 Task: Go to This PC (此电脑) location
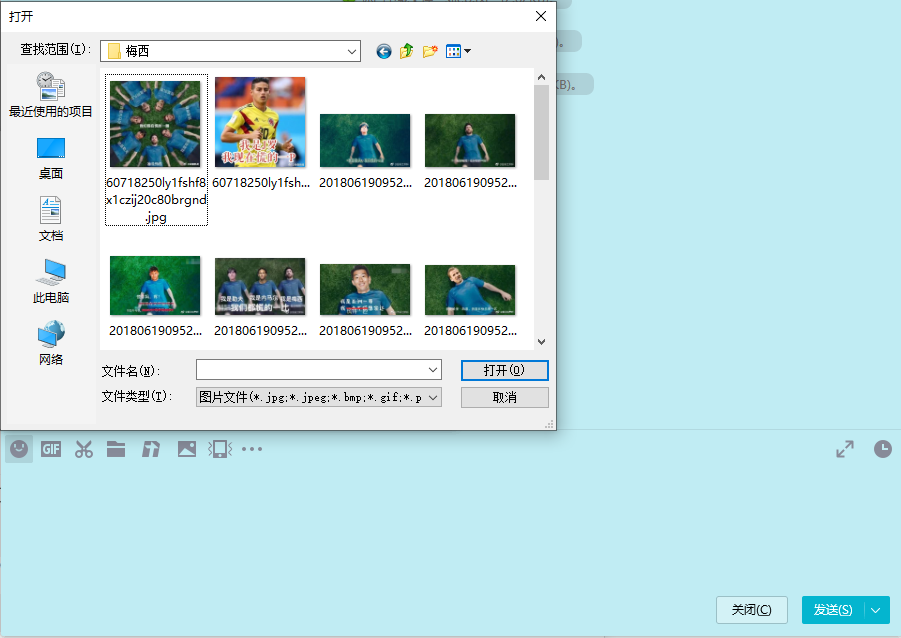coord(51,281)
